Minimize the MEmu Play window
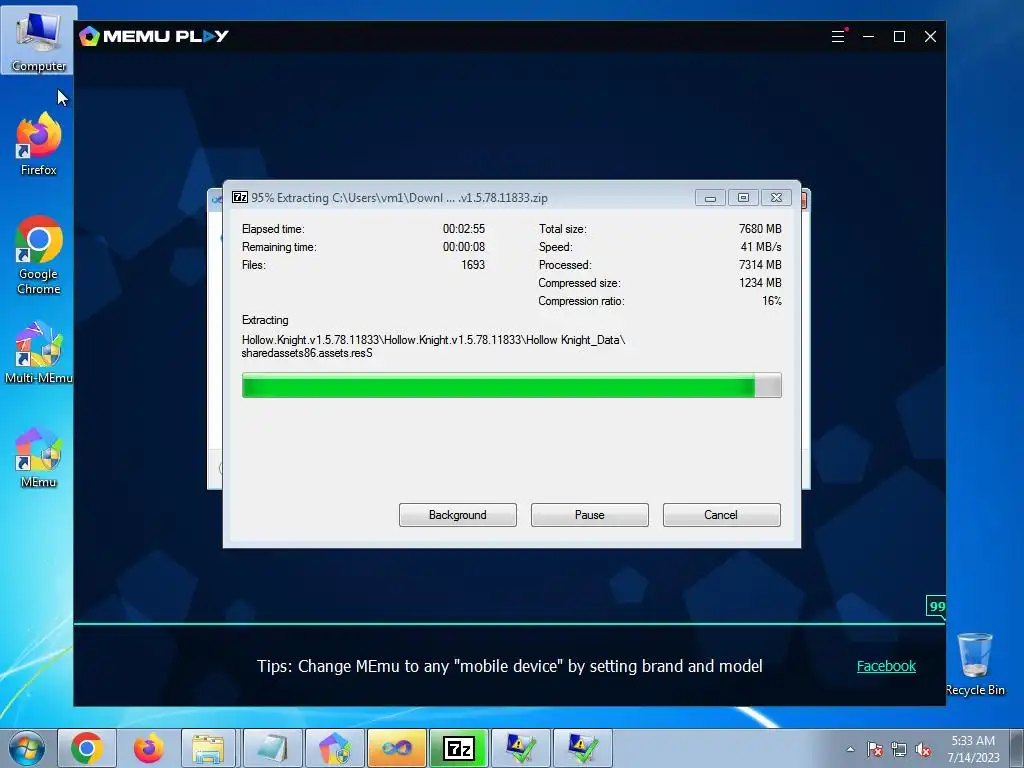 [868, 37]
